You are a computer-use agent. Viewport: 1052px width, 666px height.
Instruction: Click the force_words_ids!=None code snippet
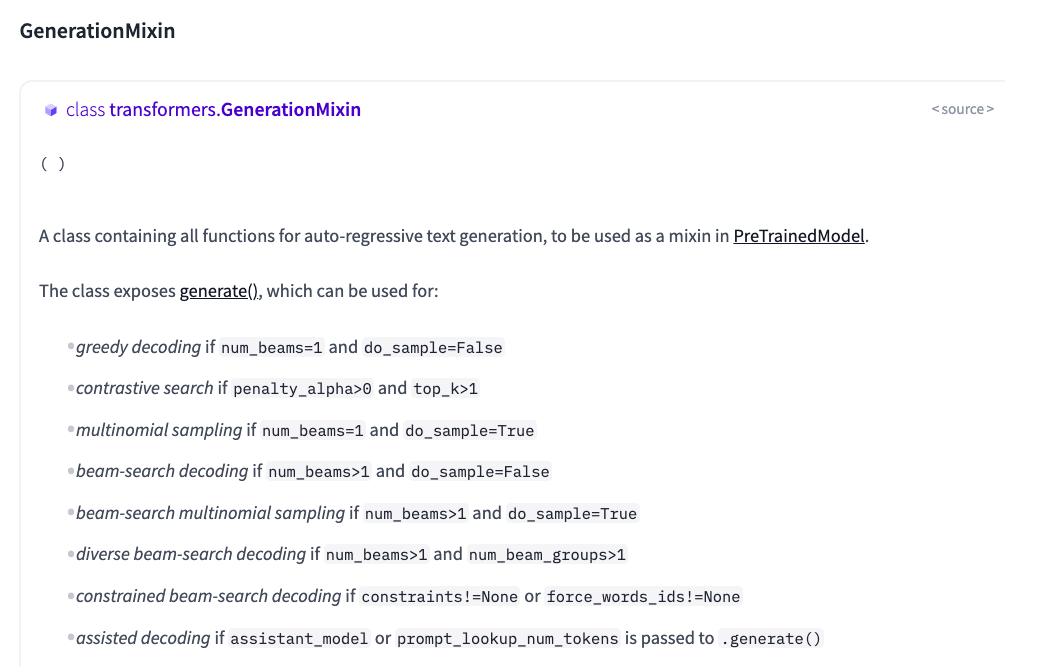643,597
